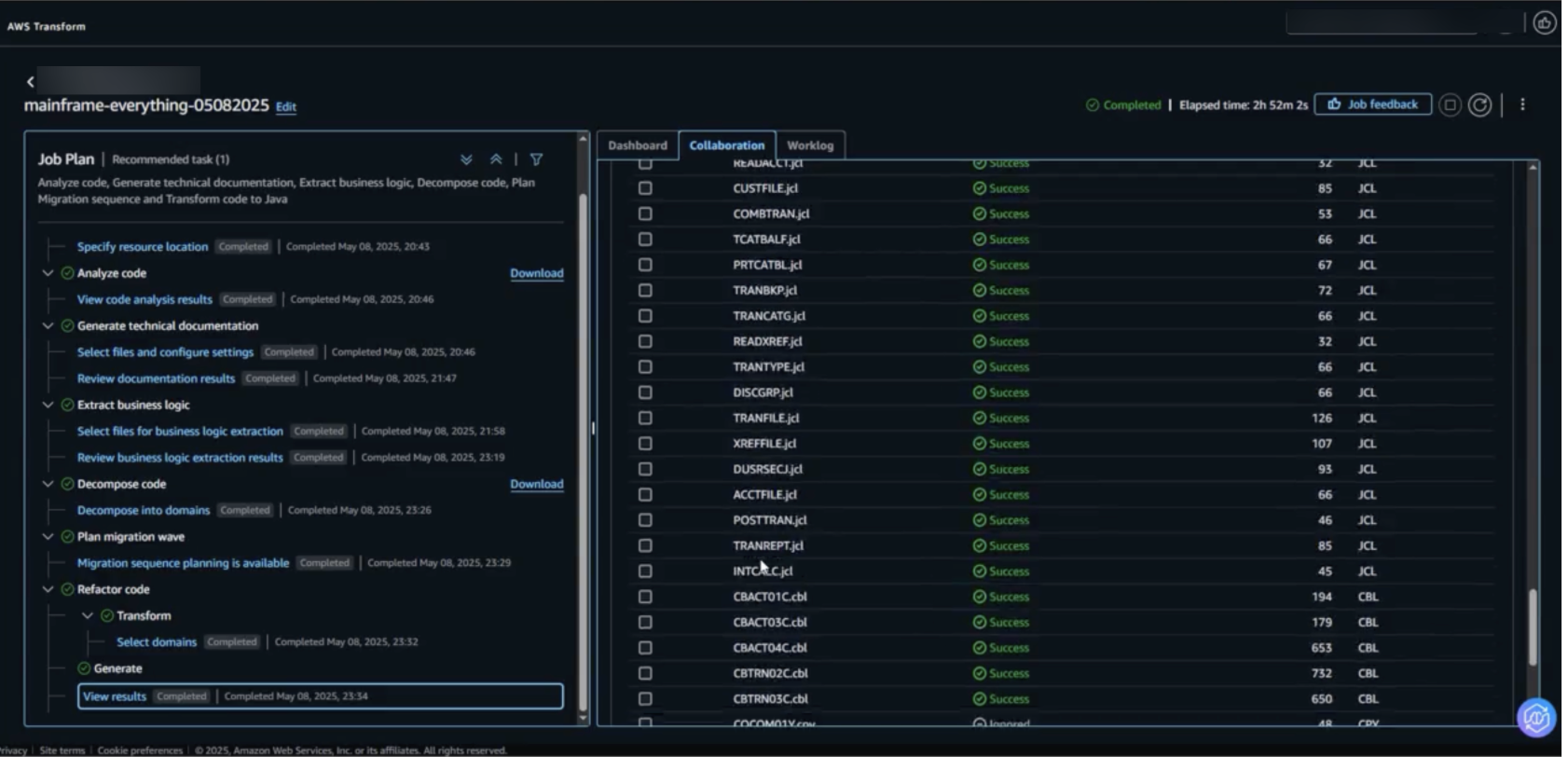
Task: Switch to the Worklog tab
Action: coord(810,145)
